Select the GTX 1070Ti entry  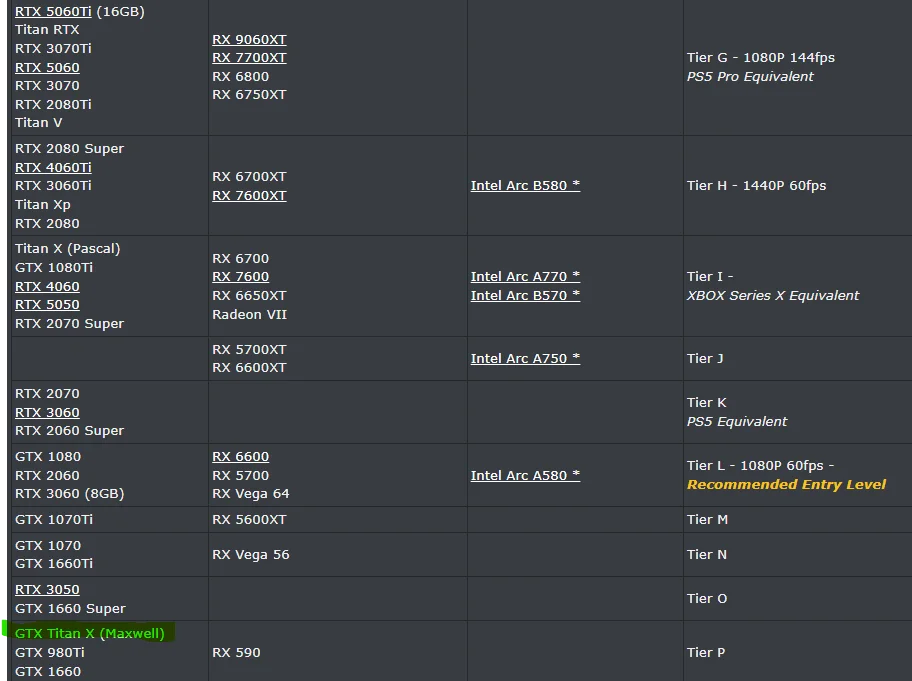pos(54,520)
